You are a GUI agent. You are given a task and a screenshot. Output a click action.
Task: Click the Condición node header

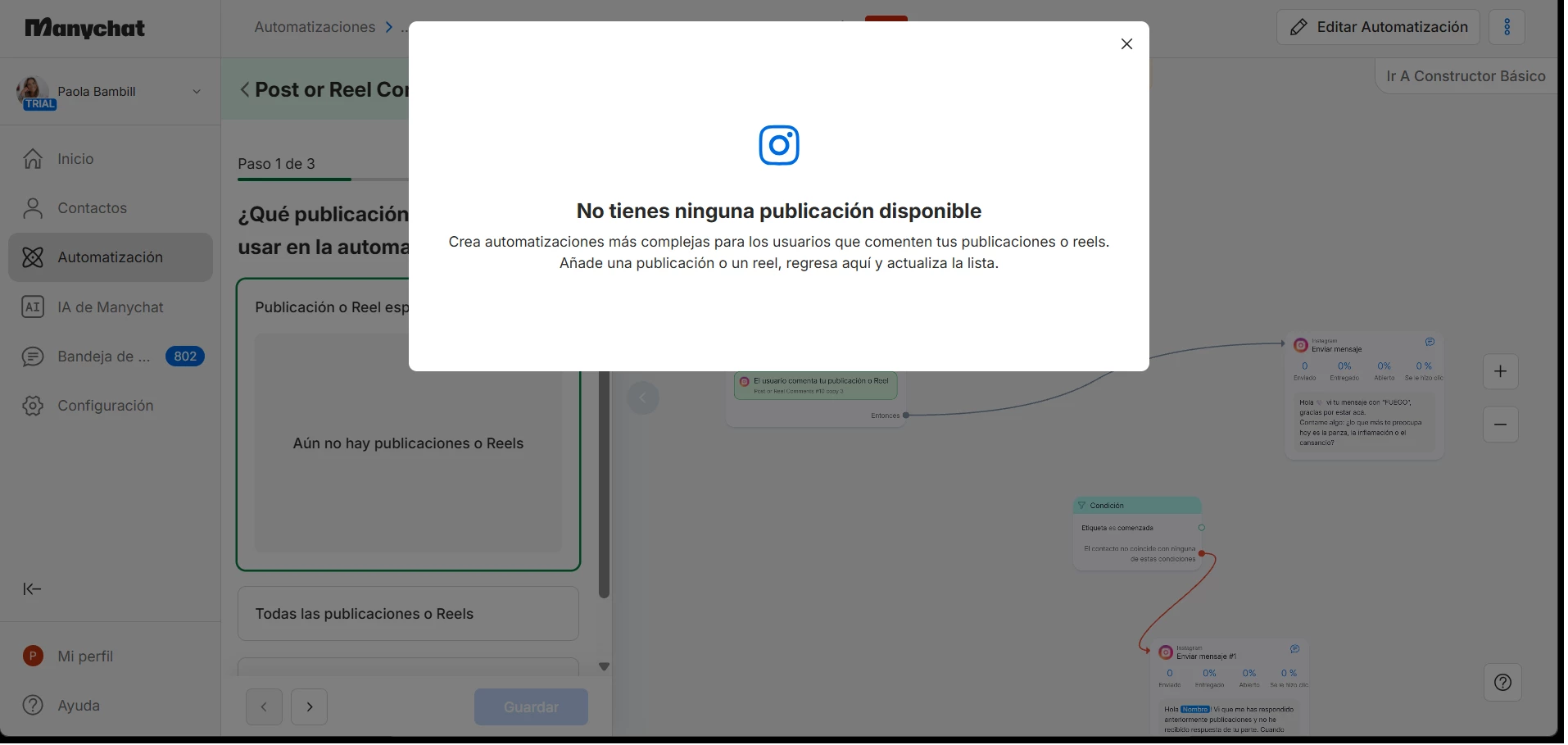tap(1137, 506)
